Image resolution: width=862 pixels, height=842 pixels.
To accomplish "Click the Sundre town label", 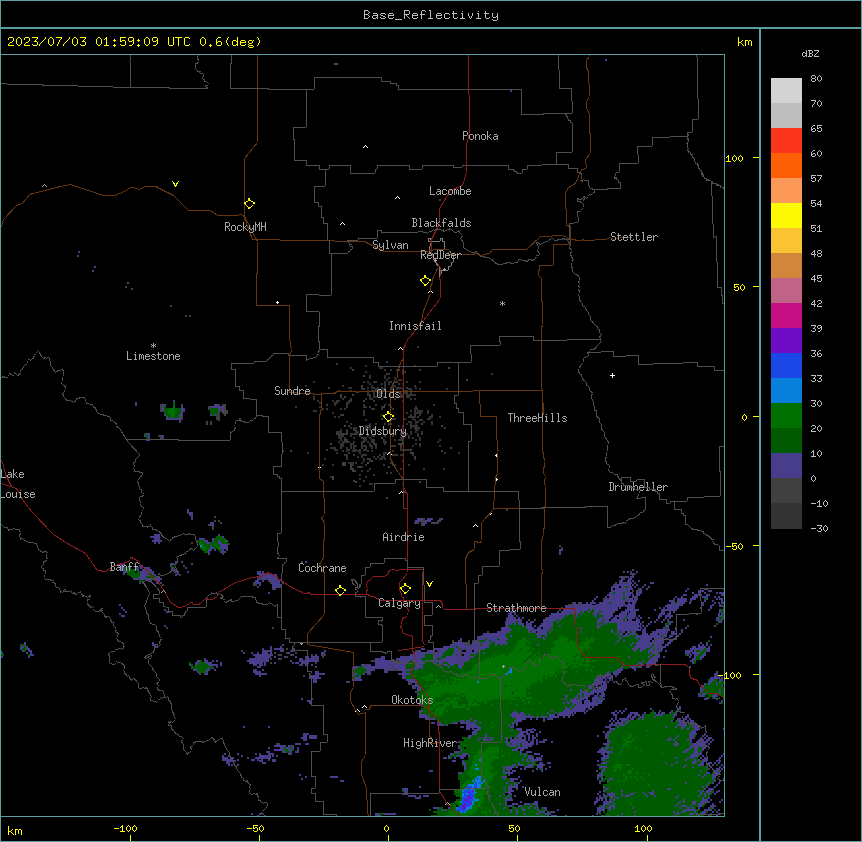I will (x=292, y=391).
